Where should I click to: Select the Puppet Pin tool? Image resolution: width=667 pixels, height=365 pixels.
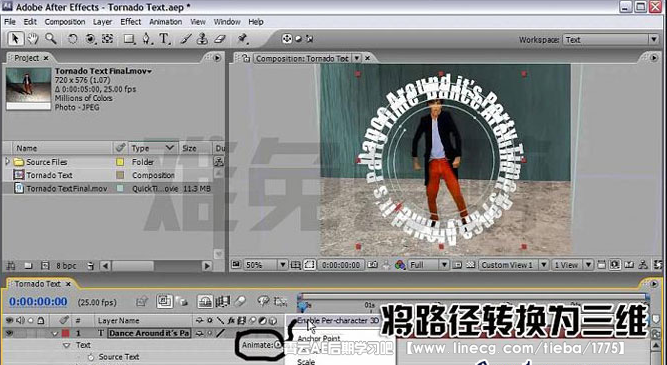tap(243, 39)
